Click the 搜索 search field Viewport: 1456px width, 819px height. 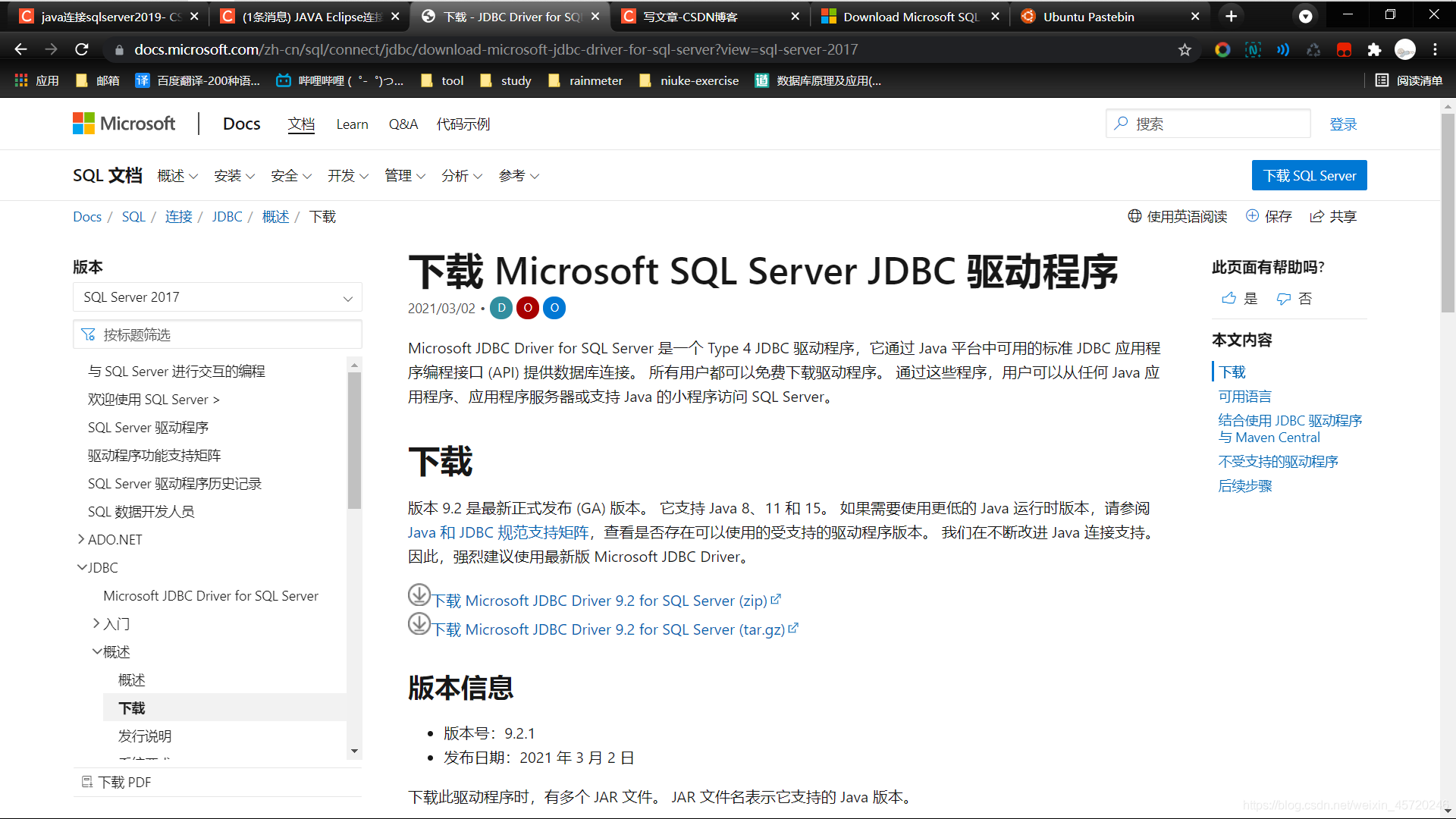pos(1208,124)
